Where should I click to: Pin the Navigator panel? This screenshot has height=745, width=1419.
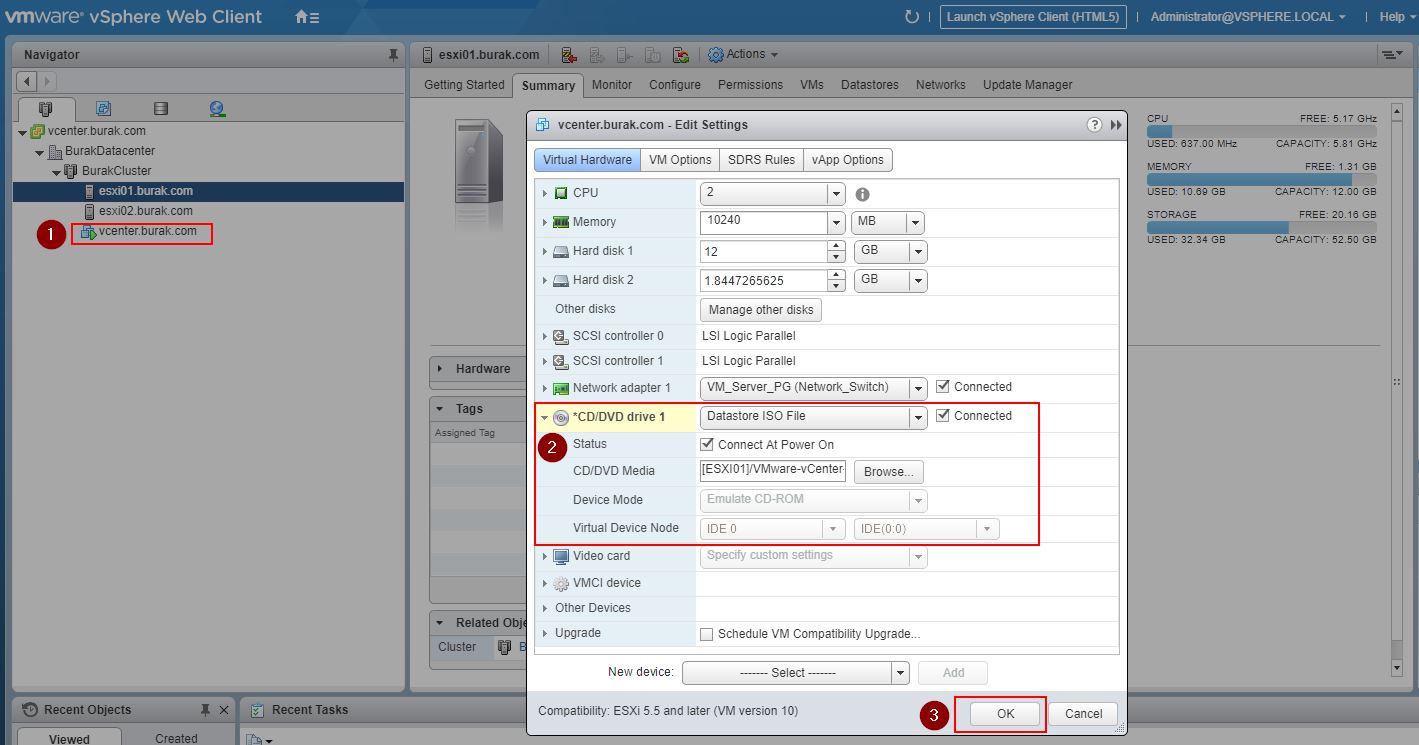(x=393, y=55)
